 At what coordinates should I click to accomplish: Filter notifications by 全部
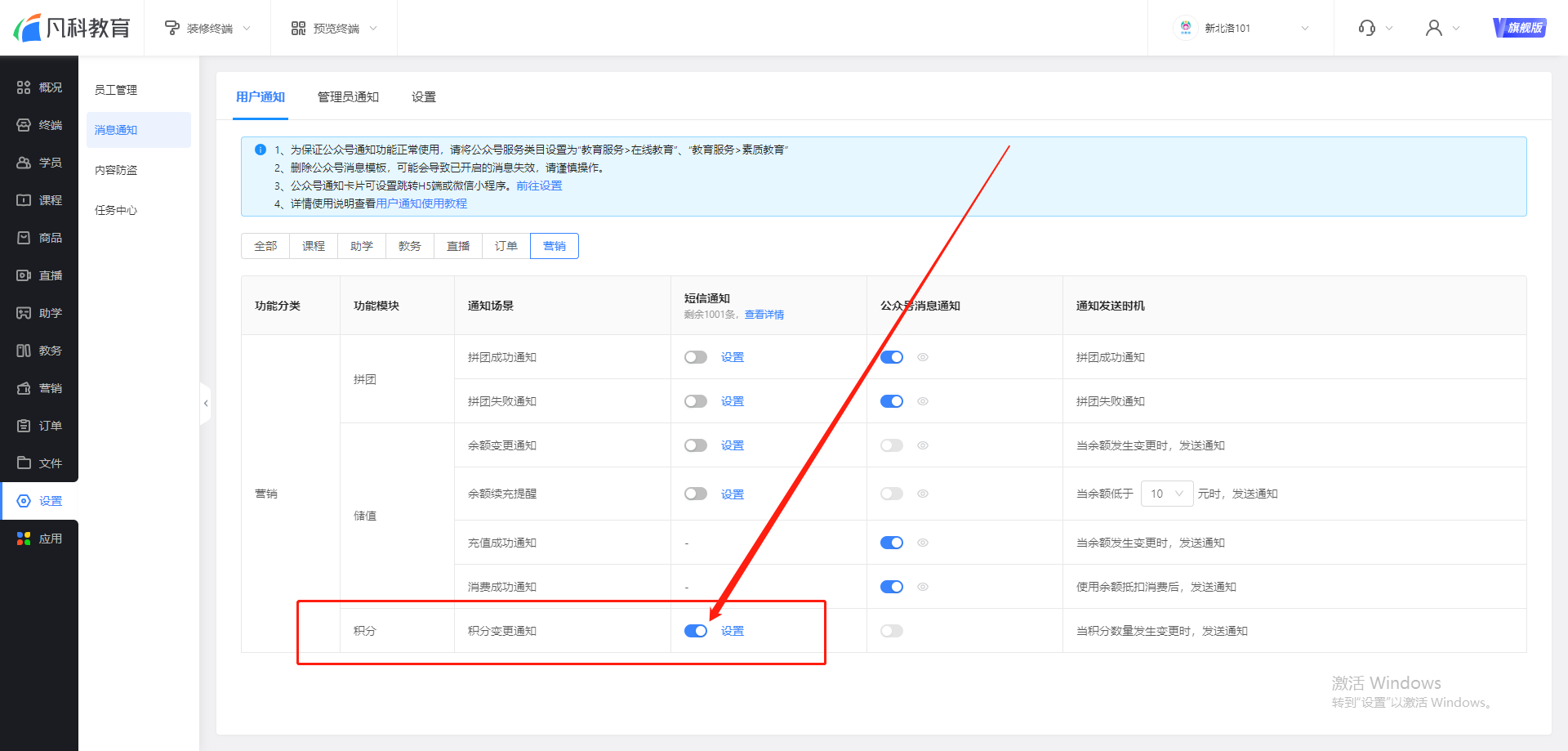[x=265, y=246]
